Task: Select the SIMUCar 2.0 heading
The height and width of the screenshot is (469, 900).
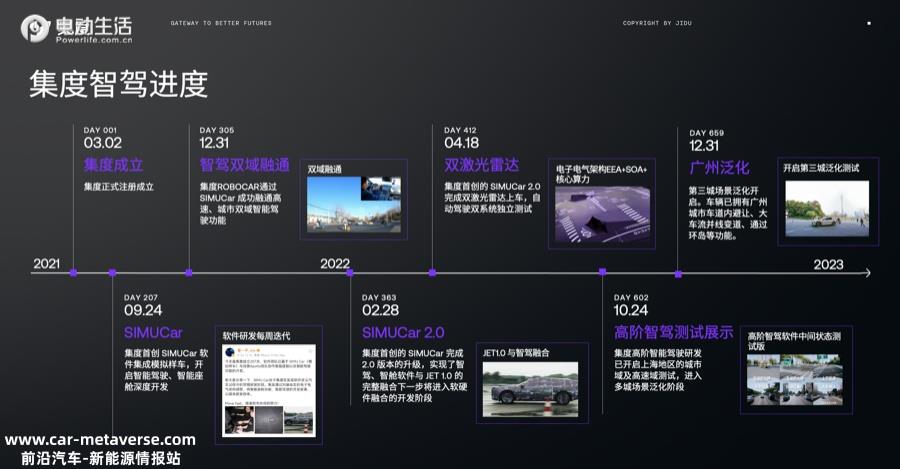Action: pyautogui.click(x=403, y=332)
